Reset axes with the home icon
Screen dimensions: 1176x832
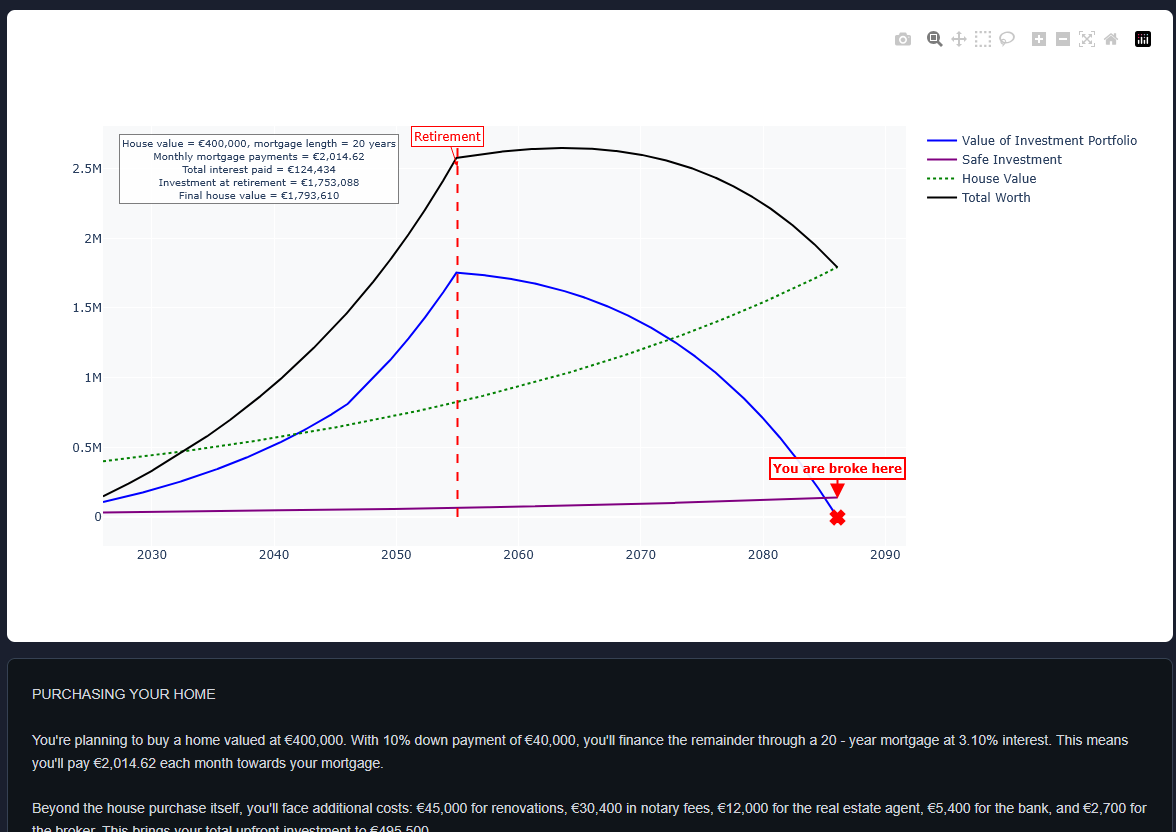point(1110,38)
